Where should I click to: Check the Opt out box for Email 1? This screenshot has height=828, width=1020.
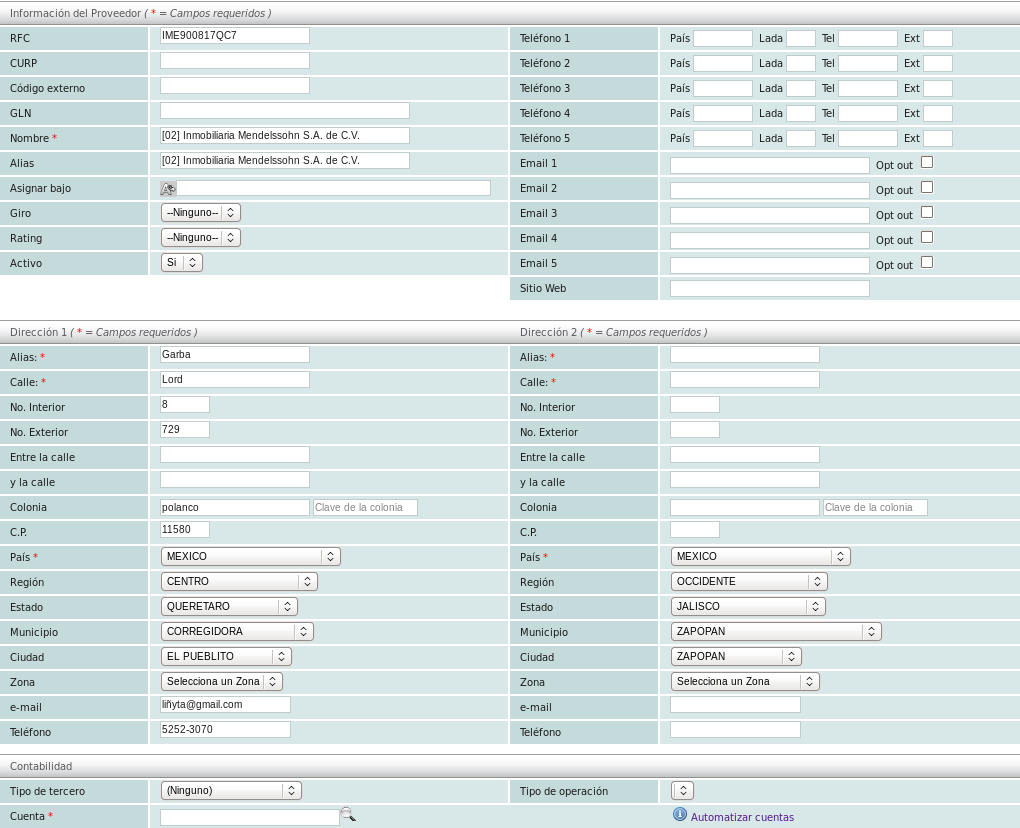pos(927,162)
